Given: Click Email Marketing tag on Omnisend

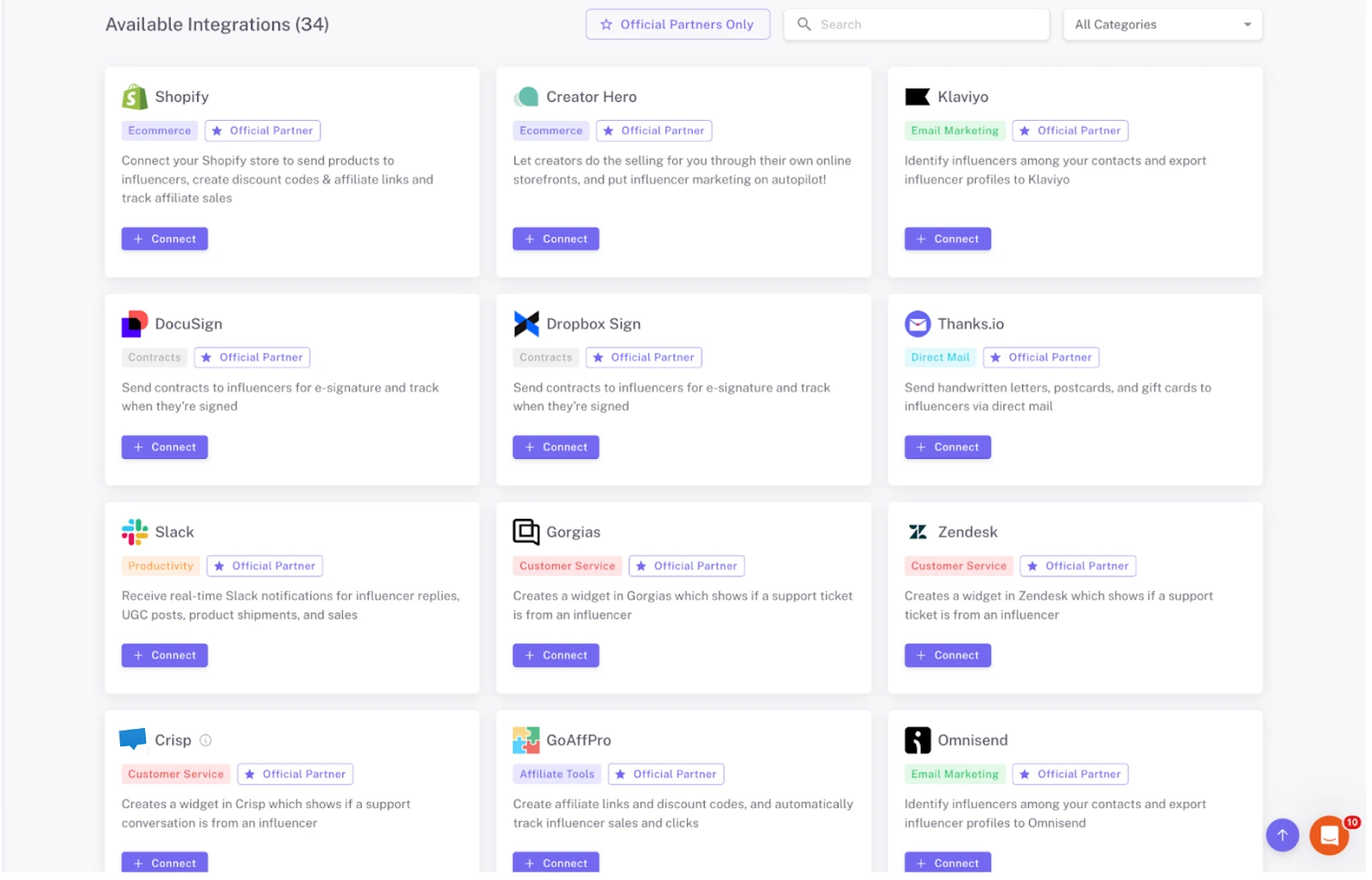Looking at the screenshot, I should (954, 775).
